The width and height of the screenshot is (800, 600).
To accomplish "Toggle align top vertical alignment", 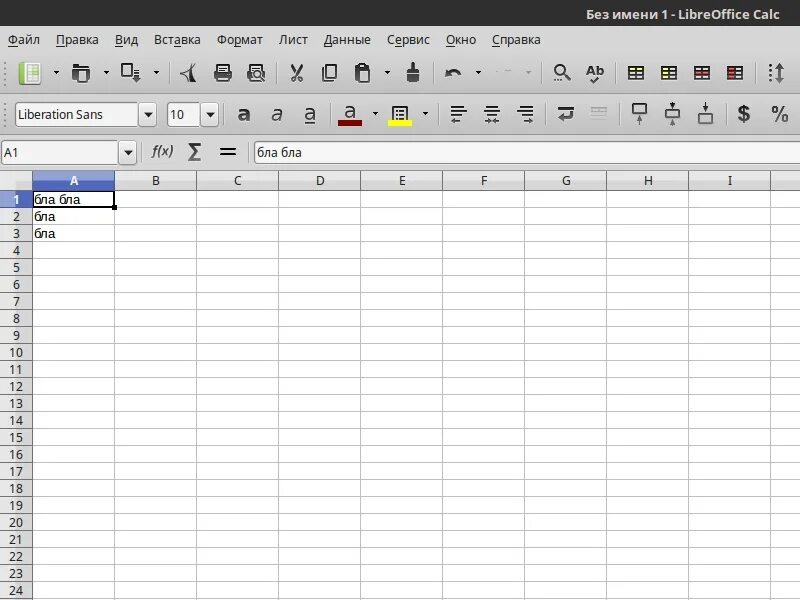I will click(639, 114).
